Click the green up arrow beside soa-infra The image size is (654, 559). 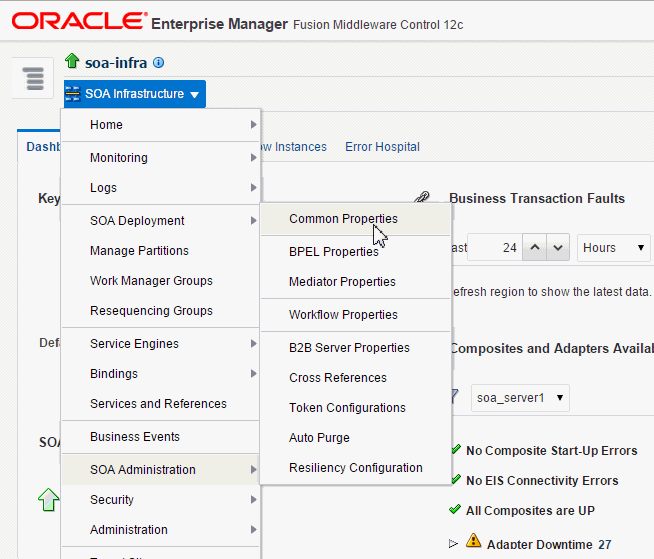pos(72,63)
